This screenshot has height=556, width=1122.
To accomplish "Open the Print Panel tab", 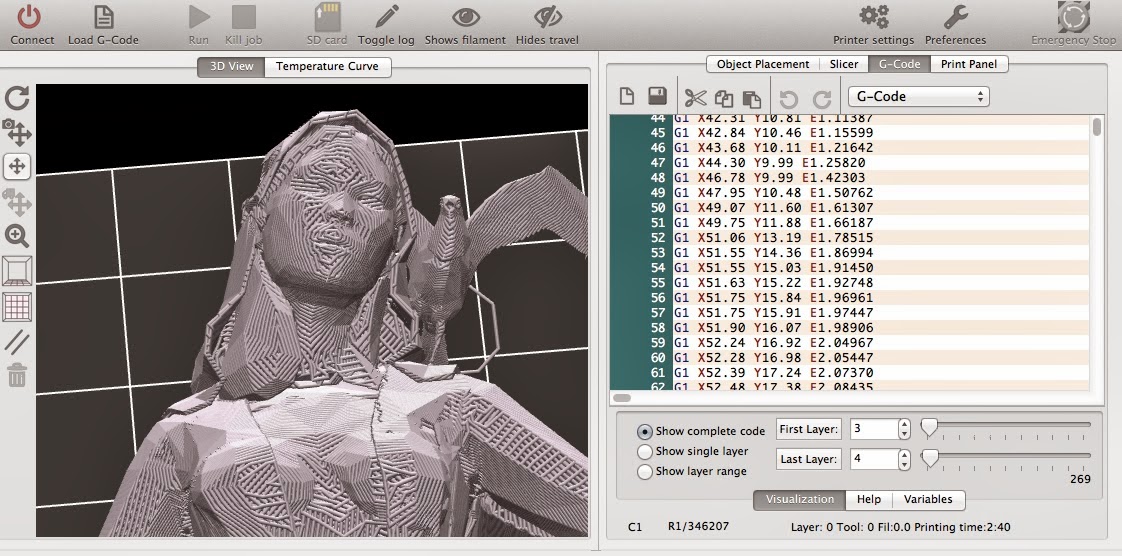I will (x=969, y=64).
